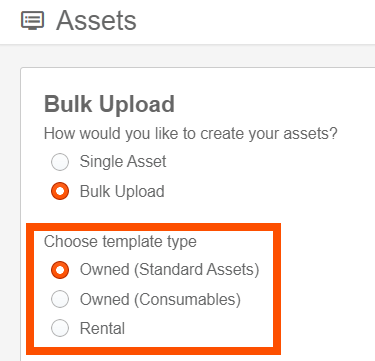
Task: Click the Rental label text
Action: click(x=102, y=328)
